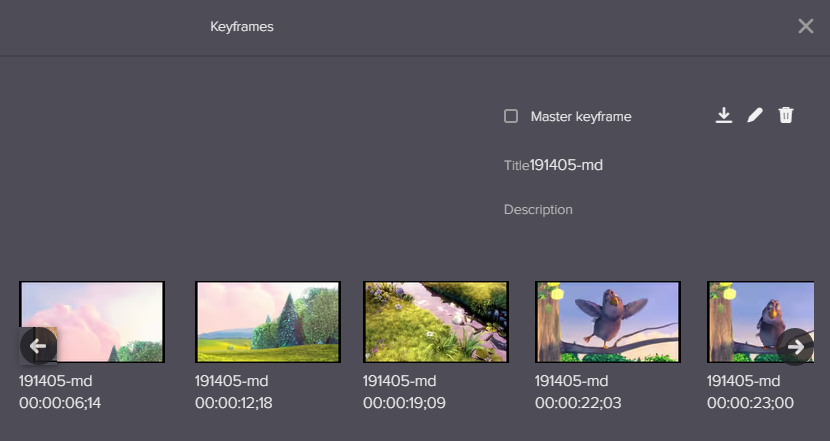
Task: Download the selected keyframe
Action: click(x=724, y=115)
